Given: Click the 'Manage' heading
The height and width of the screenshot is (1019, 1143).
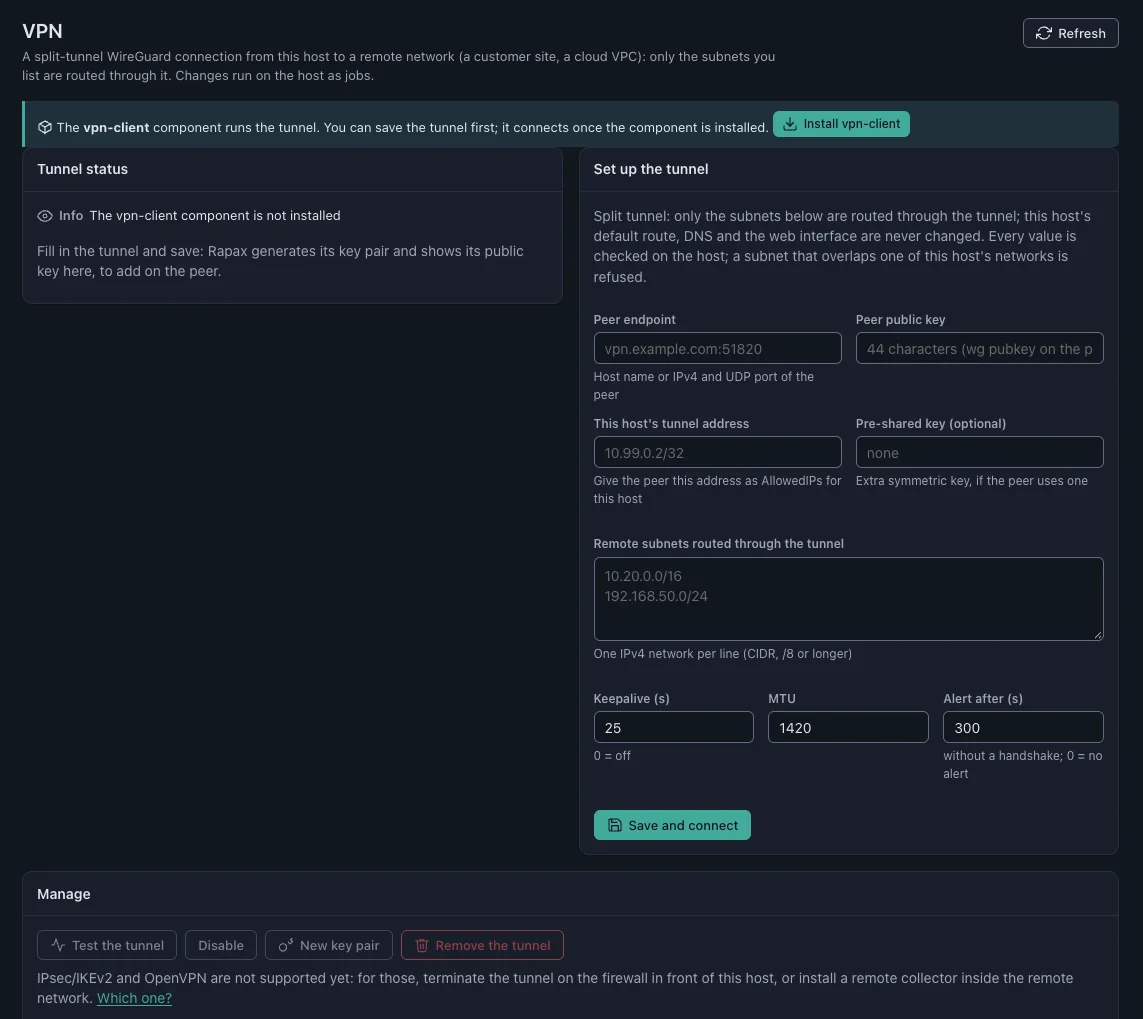Looking at the screenshot, I should (x=63, y=894).
